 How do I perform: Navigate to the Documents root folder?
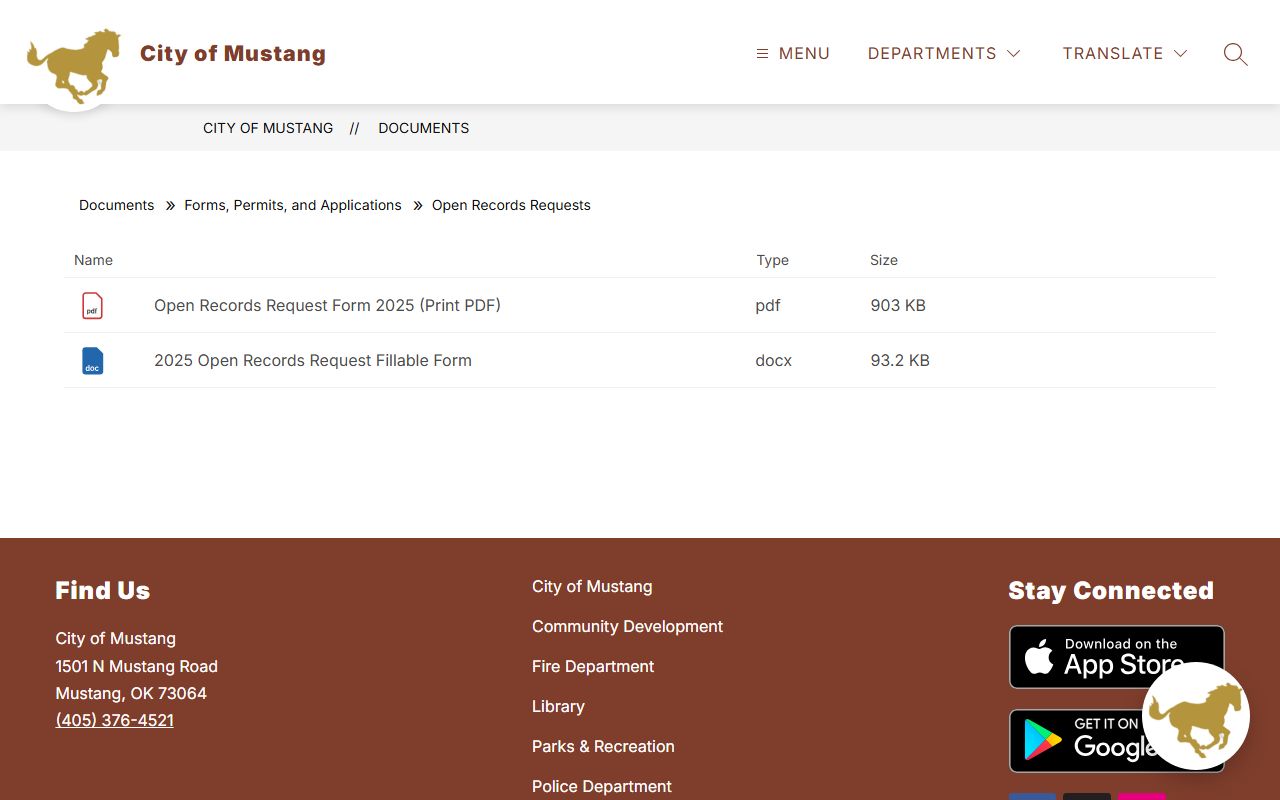pyautogui.click(x=117, y=205)
